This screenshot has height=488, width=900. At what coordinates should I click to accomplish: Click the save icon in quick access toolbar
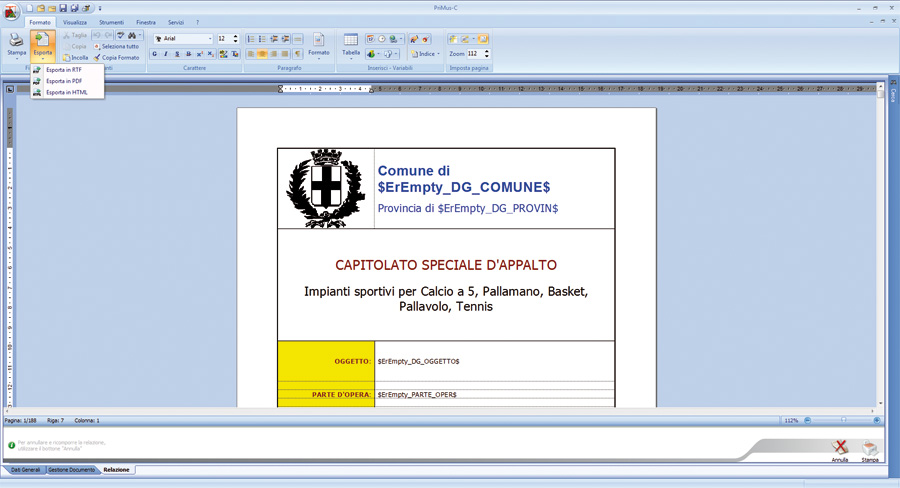(x=63, y=8)
